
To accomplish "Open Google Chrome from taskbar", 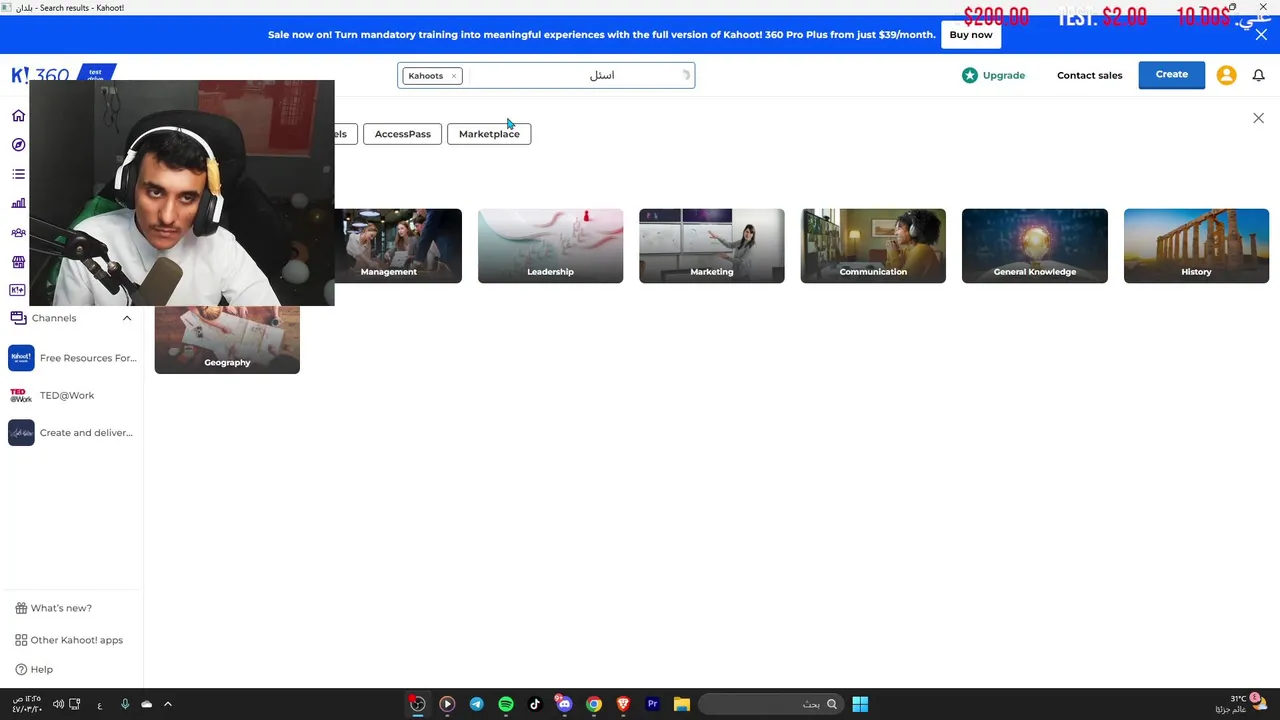I will tap(594, 704).
